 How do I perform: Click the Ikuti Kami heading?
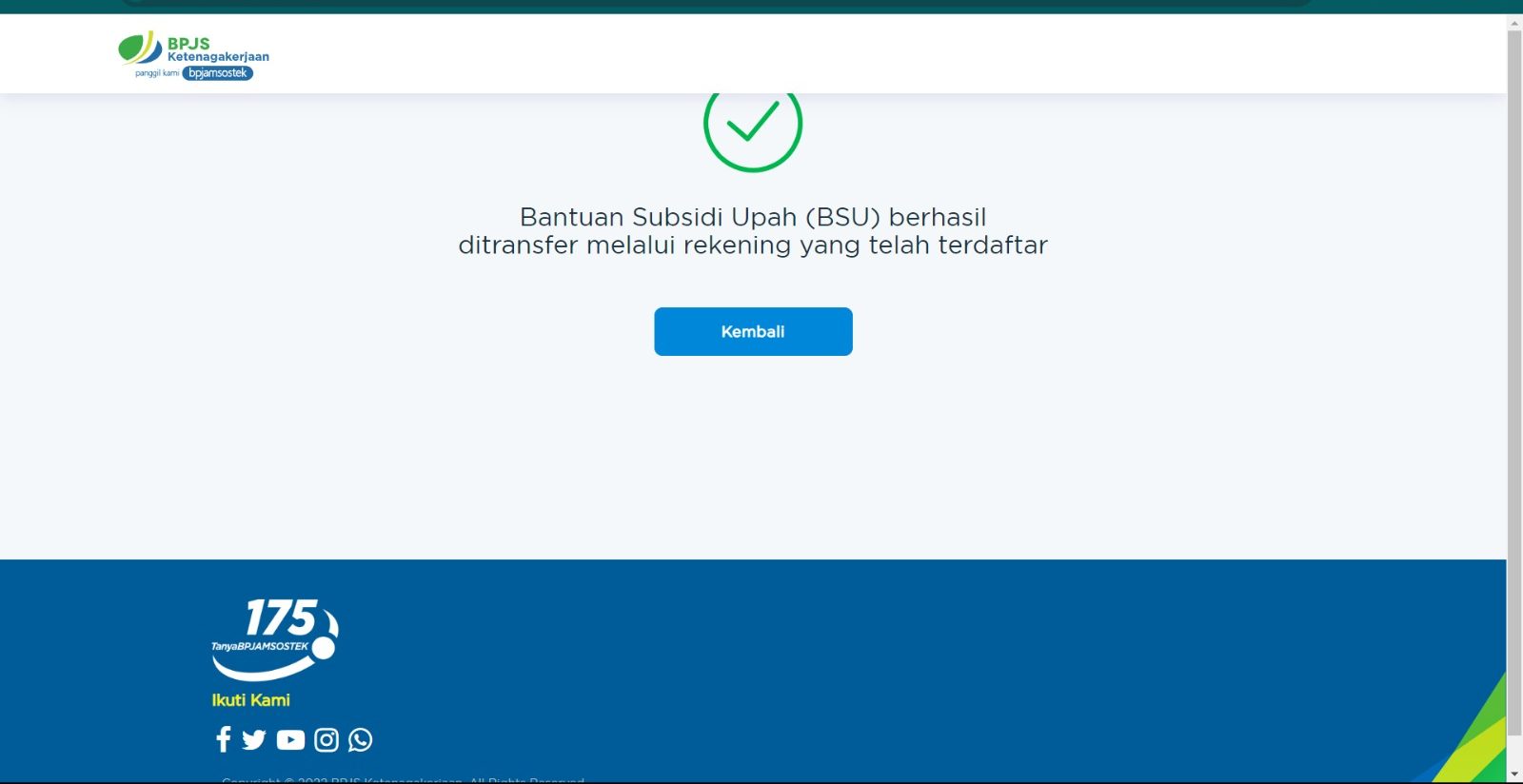pyautogui.click(x=250, y=700)
